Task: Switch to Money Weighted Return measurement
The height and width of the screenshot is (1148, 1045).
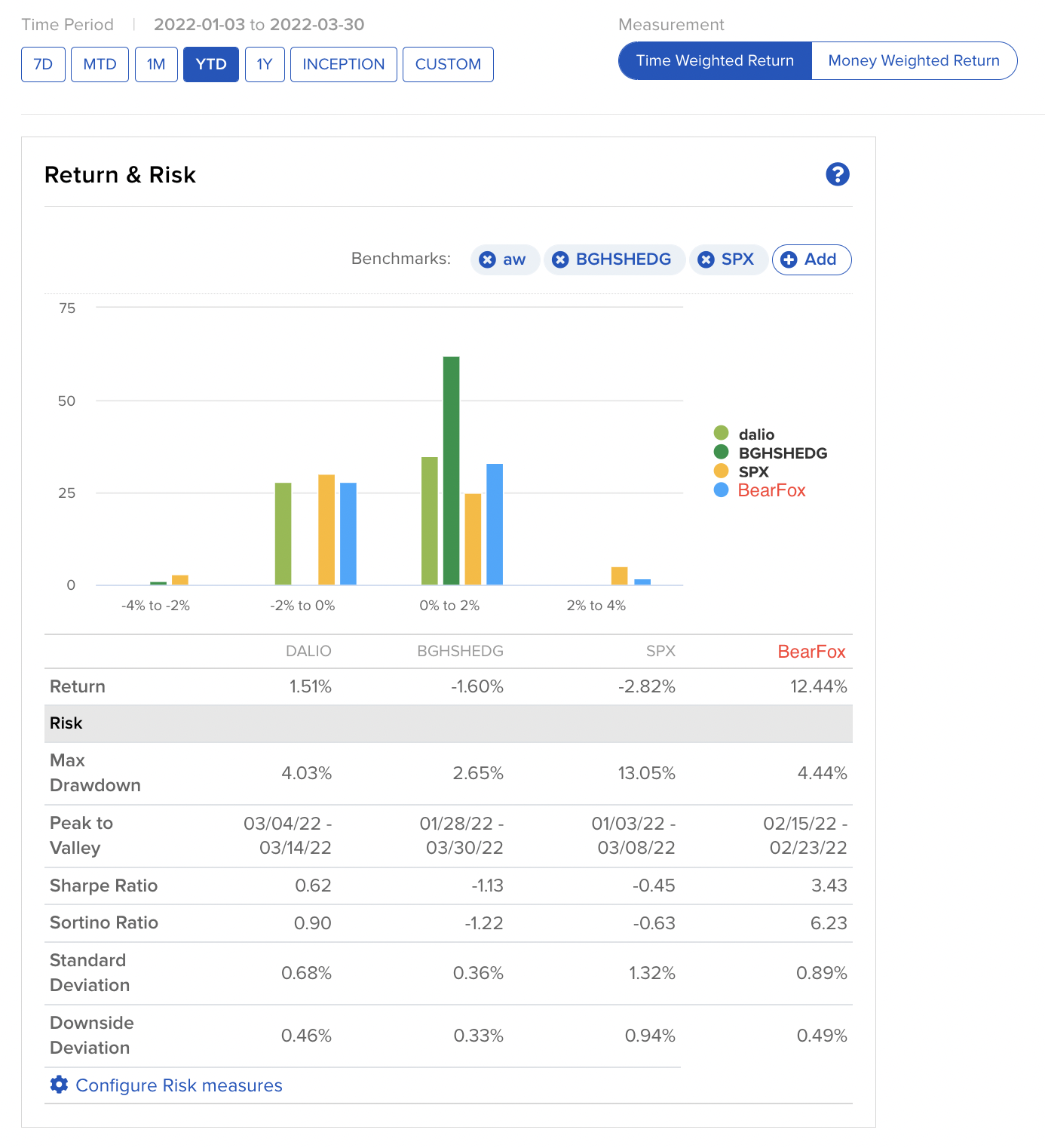Action: pos(913,61)
